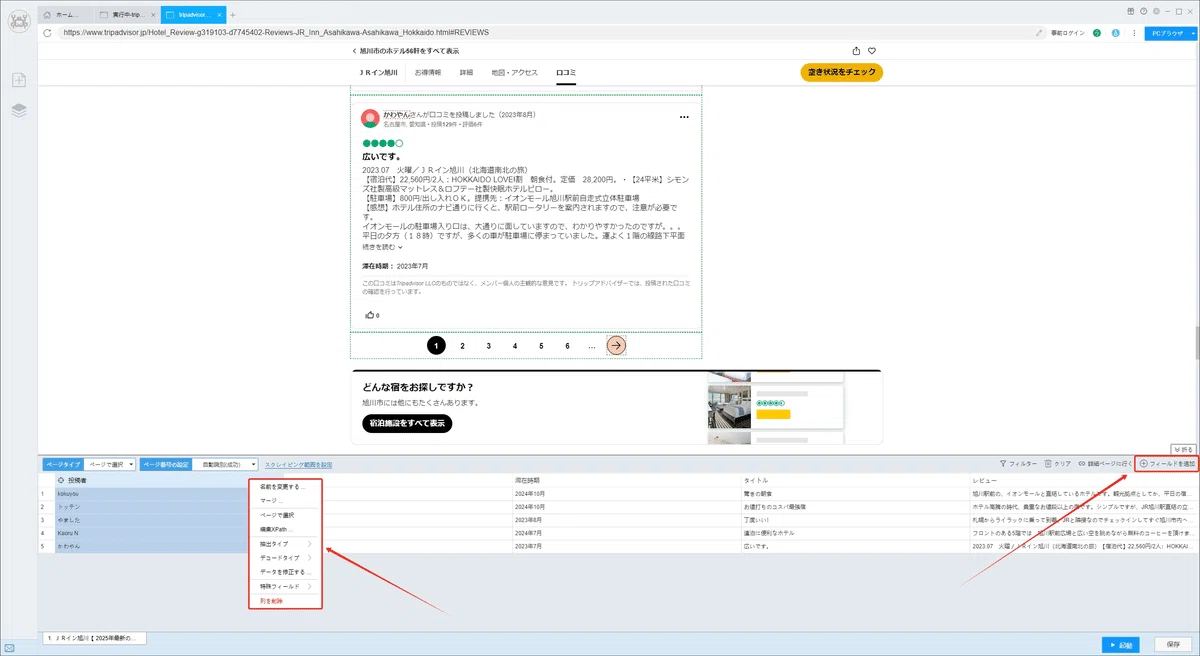Open the layers sidebar icon
The width and height of the screenshot is (1200, 656).
pos(19,111)
